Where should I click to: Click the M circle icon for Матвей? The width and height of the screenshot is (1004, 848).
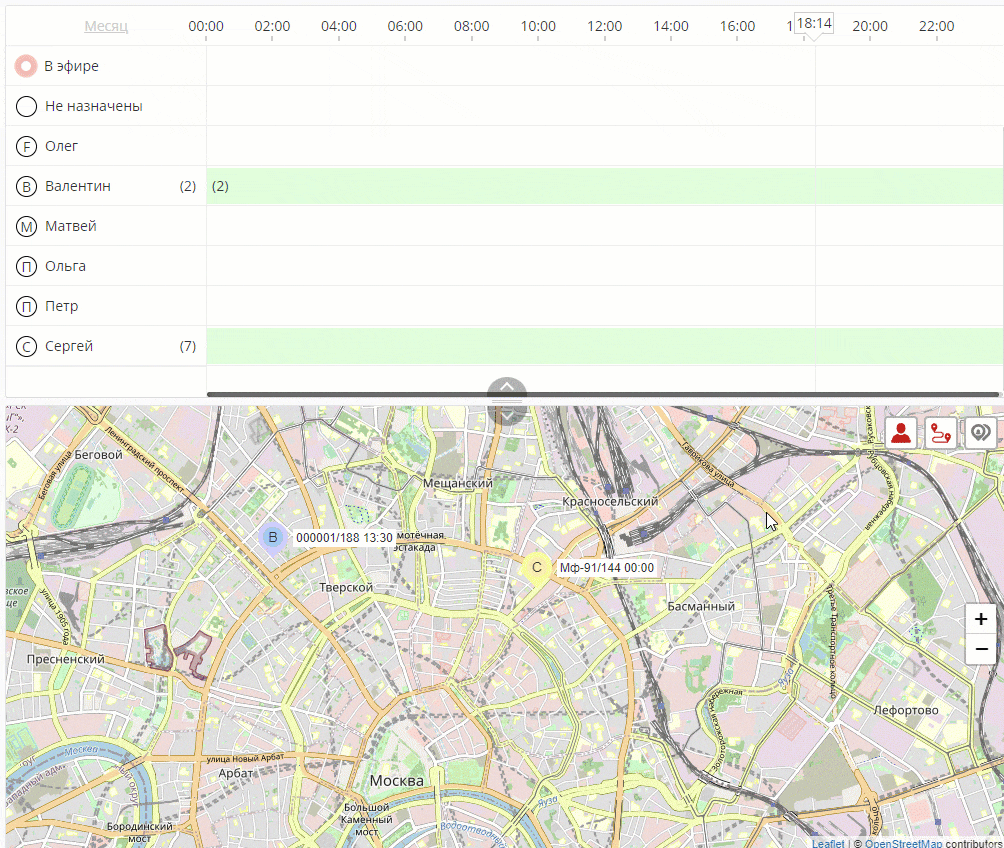[x=26, y=227]
